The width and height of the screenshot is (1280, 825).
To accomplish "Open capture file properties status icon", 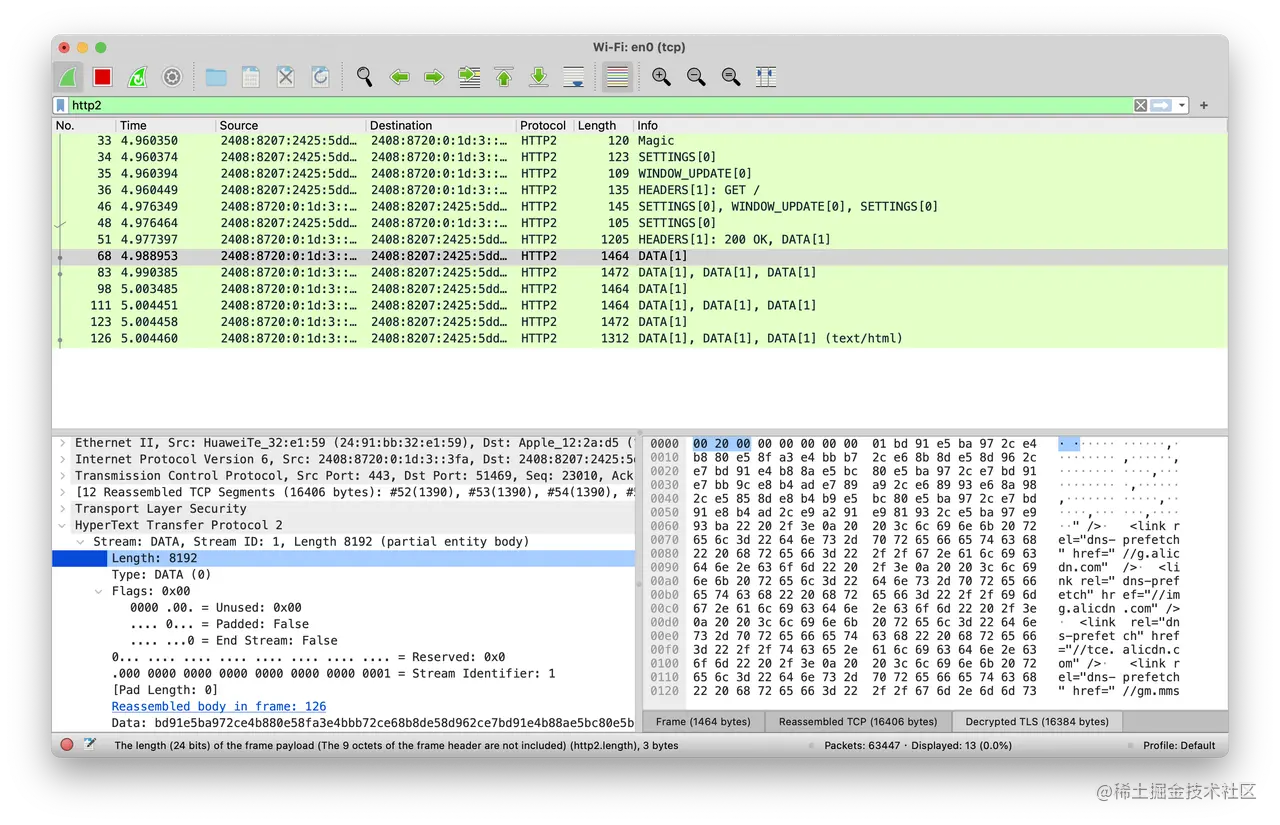I will (89, 745).
